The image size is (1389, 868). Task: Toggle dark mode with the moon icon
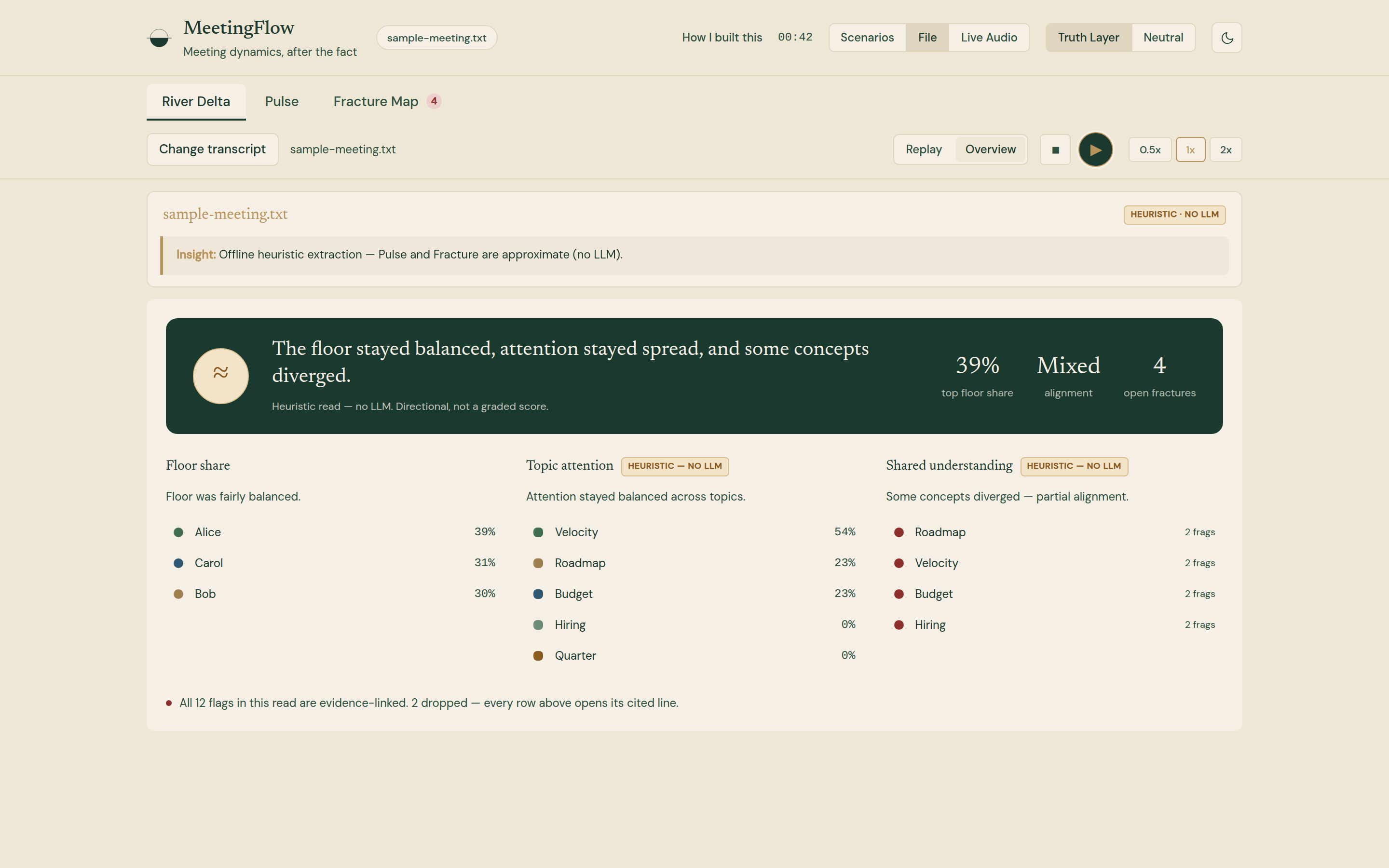click(x=1226, y=38)
